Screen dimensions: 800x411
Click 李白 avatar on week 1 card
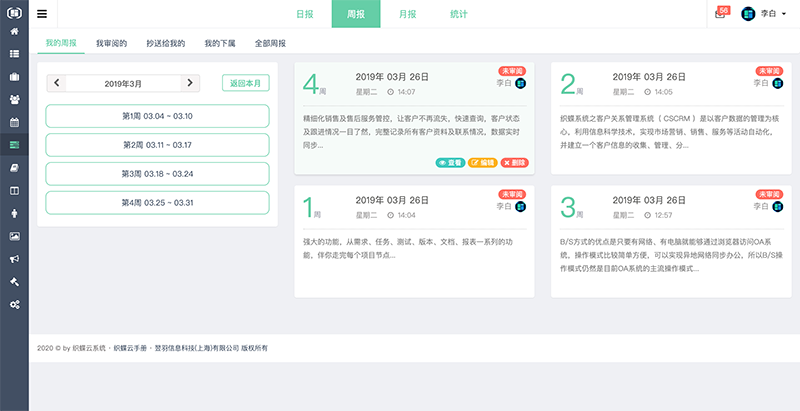point(520,207)
